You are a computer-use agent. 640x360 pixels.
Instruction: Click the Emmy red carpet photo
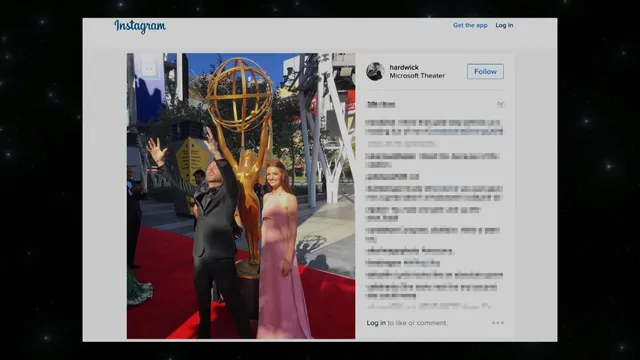click(241, 196)
